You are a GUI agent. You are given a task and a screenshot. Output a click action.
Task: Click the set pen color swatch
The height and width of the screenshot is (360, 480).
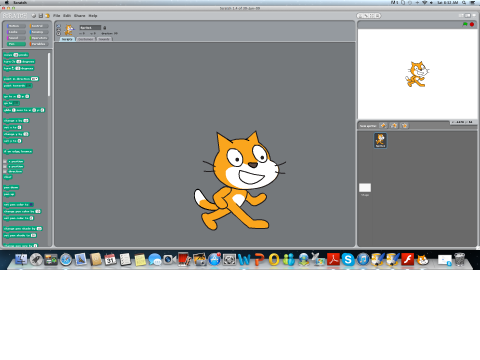[x=31, y=205]
